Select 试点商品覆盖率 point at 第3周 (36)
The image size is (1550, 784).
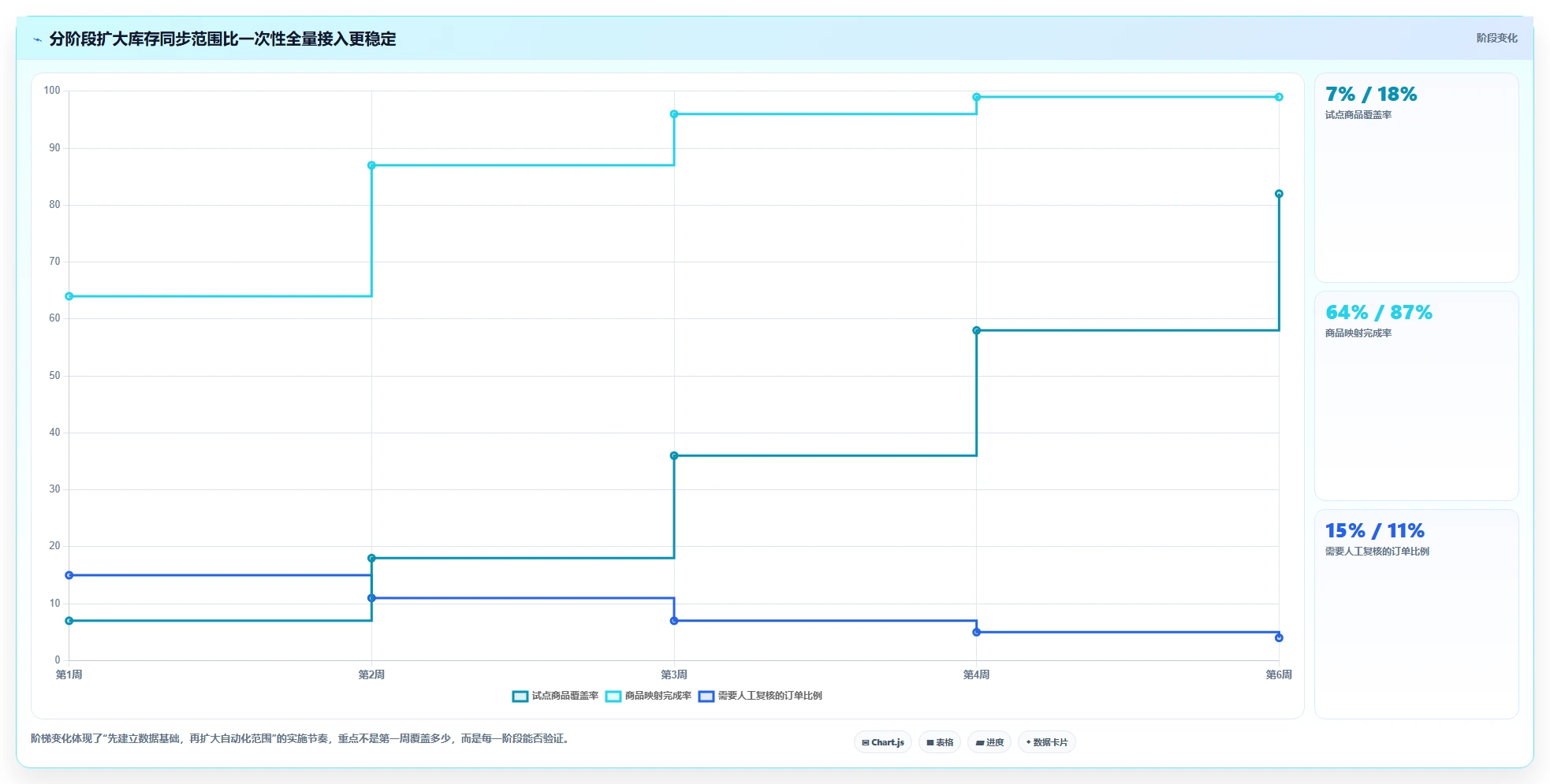click(674, 455)
